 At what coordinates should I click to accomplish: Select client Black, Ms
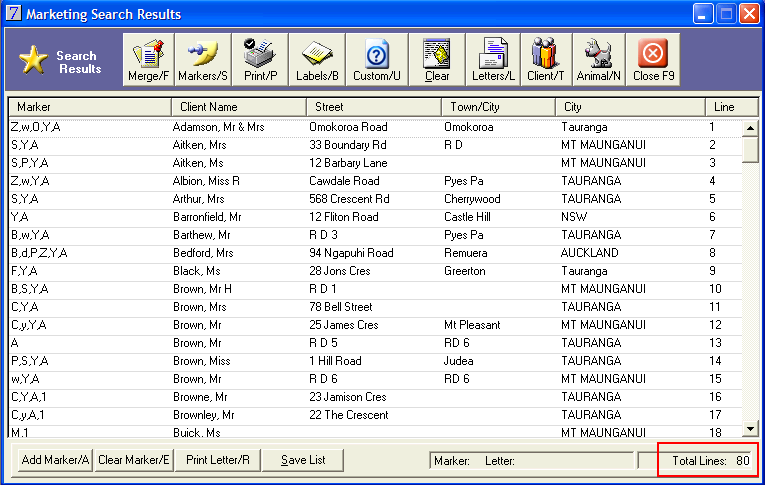(x=197, y=271)
